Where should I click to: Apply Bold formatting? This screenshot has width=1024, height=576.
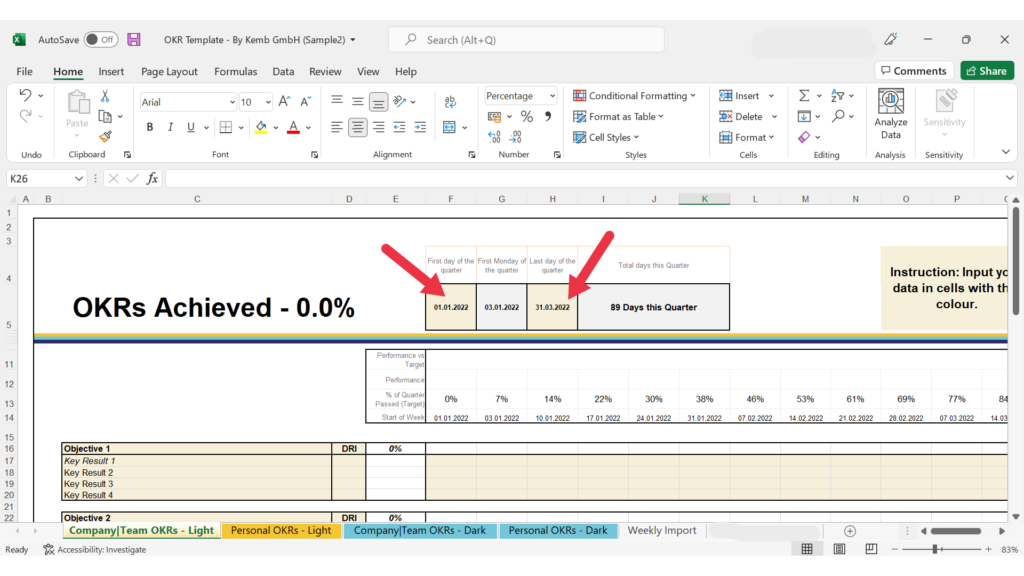pyautogui.click(x=150, y=127)
